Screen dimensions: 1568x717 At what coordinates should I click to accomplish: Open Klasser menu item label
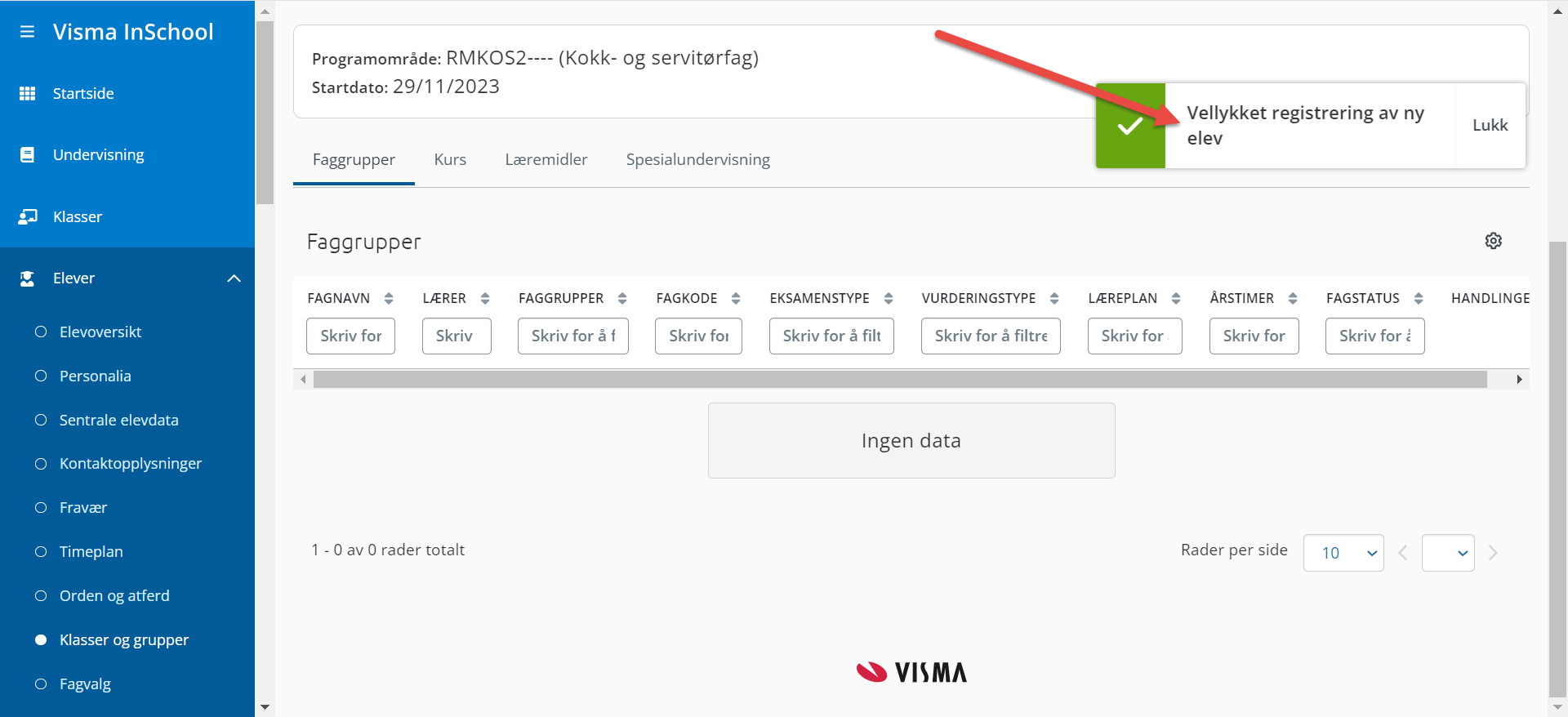(78, 216)
